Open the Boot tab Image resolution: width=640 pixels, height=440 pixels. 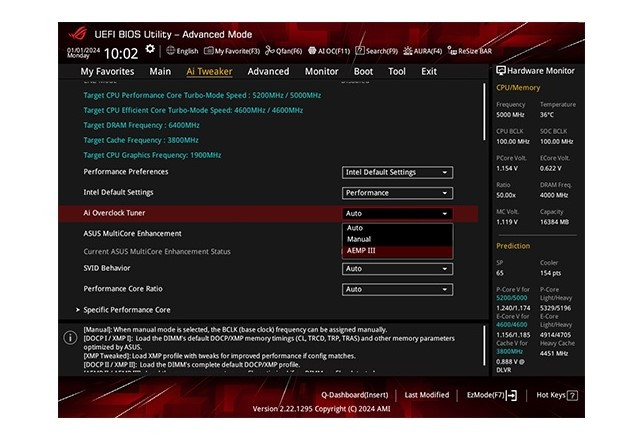(363, 71)
